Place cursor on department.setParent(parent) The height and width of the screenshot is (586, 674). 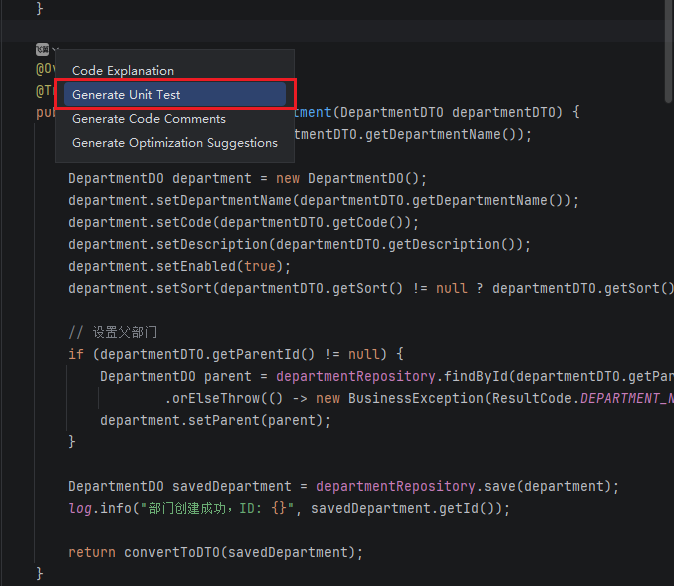[x=215, y=421]
